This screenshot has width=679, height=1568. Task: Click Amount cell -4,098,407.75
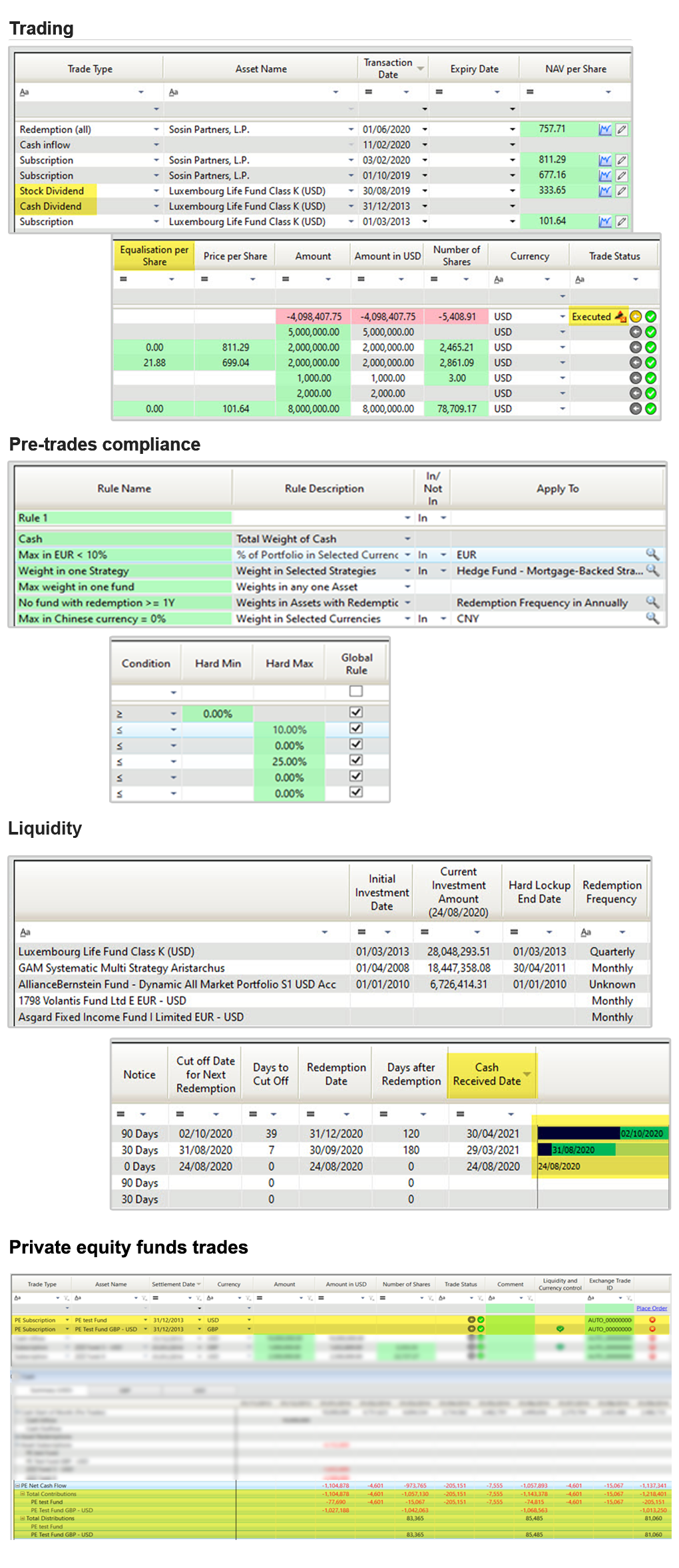click(314, 317)
